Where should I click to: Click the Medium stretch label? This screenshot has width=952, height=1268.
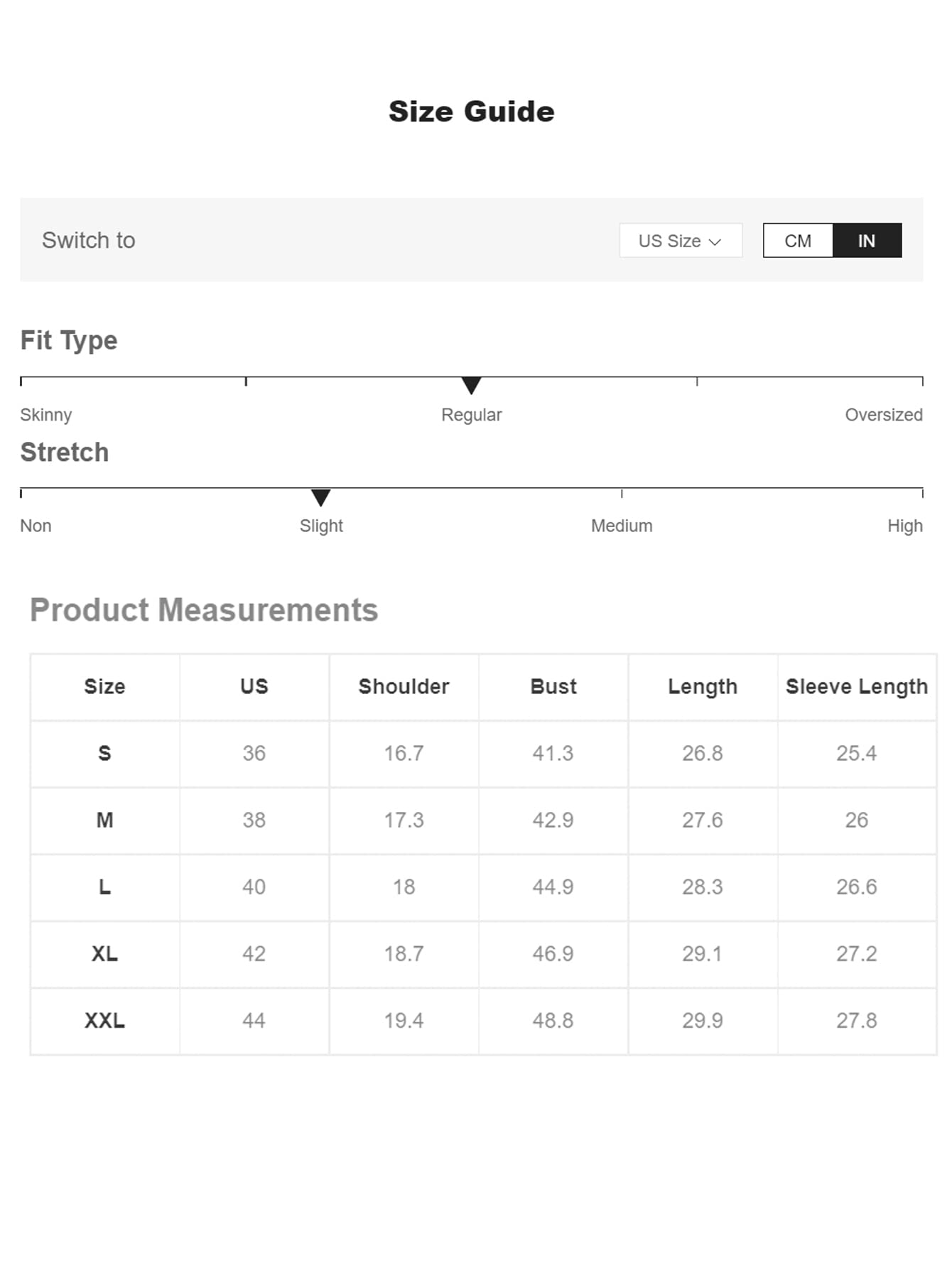pyautogui.click(x=622, y=526)
